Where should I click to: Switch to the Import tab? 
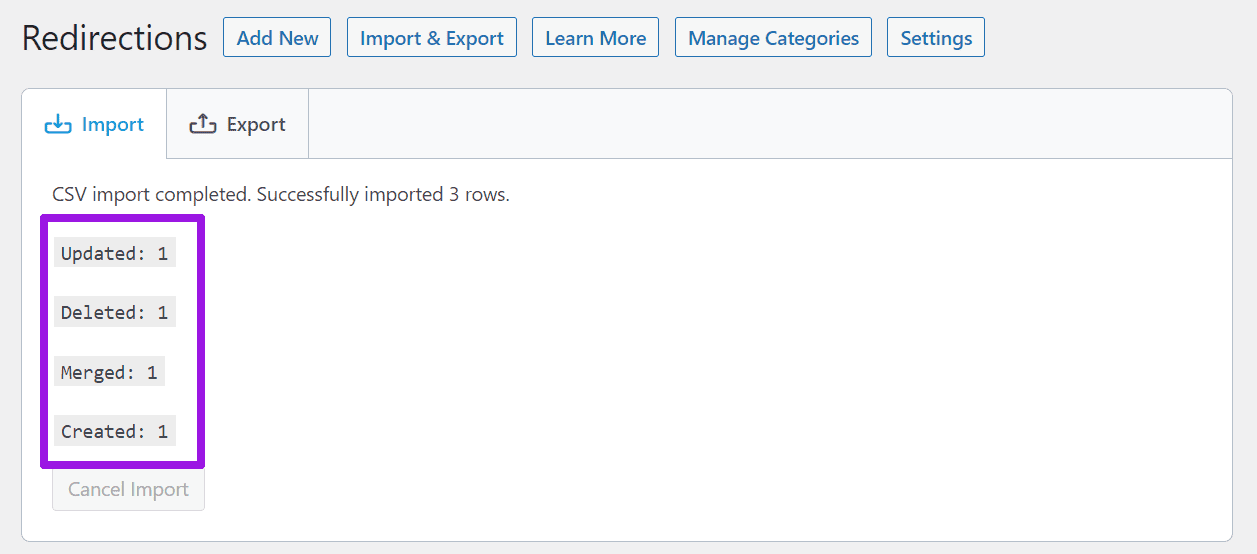point(94,124)
